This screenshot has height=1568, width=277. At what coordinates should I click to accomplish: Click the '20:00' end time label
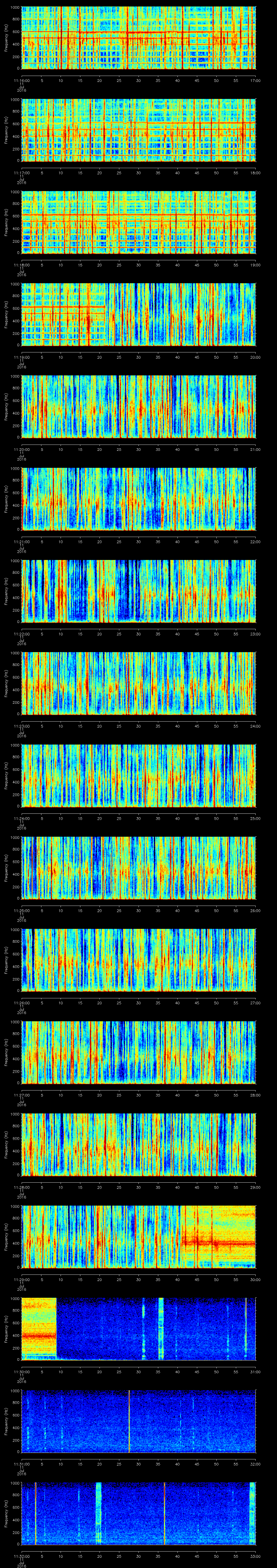pyautogui.click(x=255, y=357)
